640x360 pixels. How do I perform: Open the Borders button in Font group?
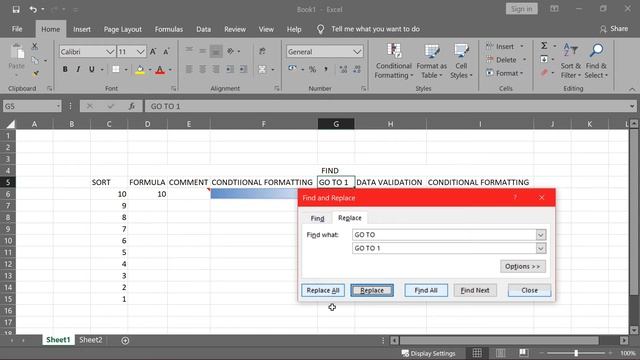(x=116, y=69)
